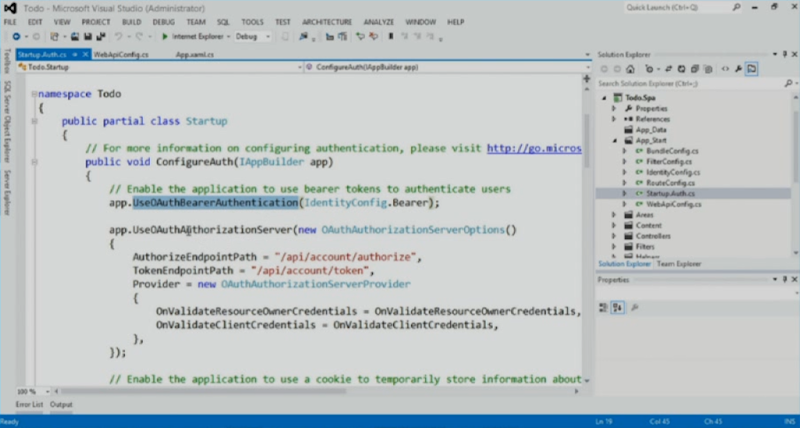Click the editor vertical scrollbar thumb
Viewport: 800px width, 428px height.
[x=587, y=141]
